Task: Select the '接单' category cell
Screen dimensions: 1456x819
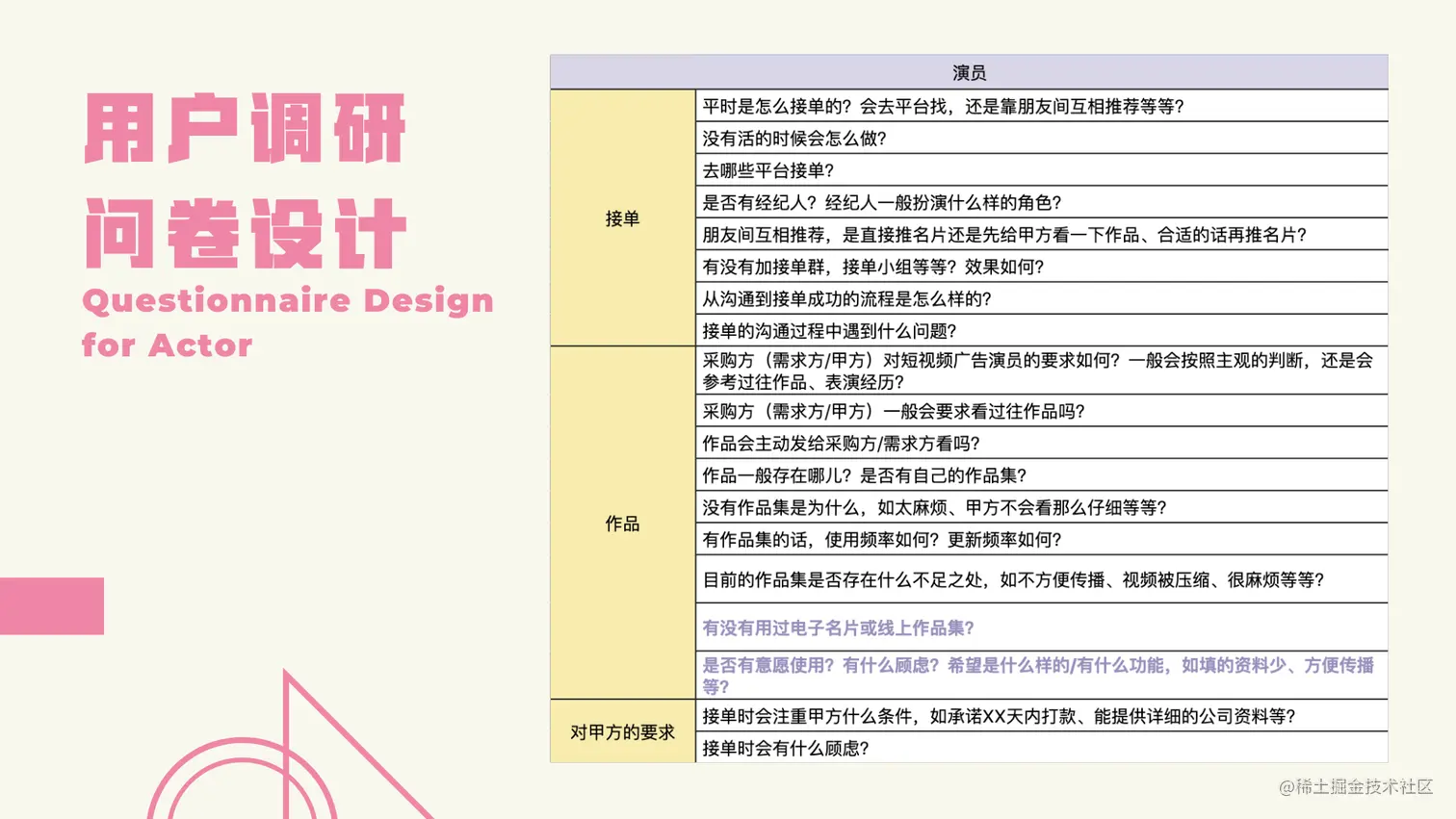Action: click(623, 218)
